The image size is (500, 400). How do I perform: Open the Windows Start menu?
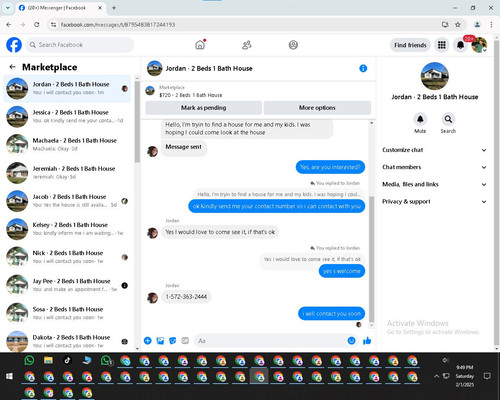point(9,376)
